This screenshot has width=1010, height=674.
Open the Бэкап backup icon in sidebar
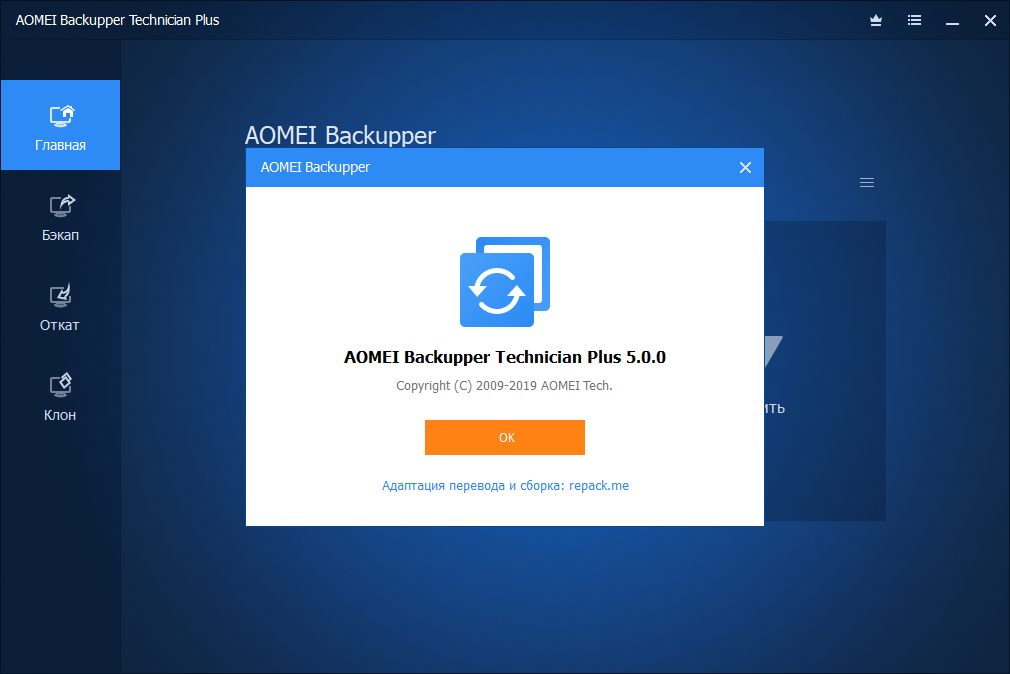[61, 205]
